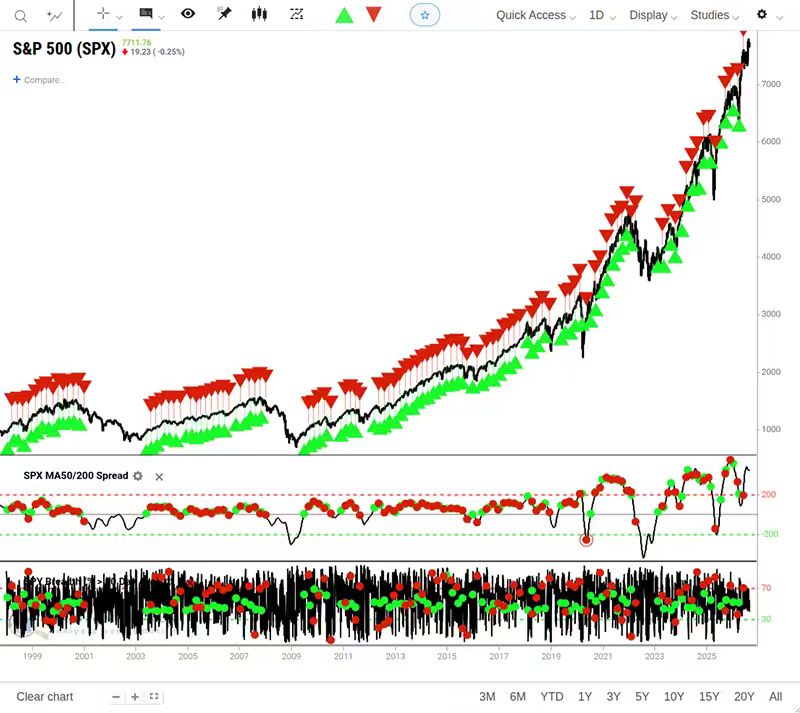Click the SPX MA50/200 Spread label

click(76, 476)
